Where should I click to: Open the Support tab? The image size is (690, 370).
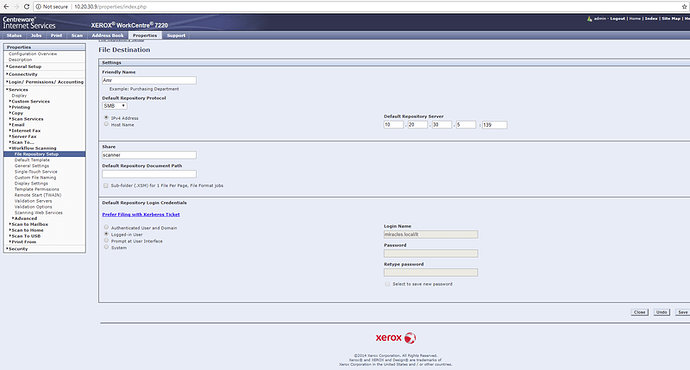[176, 35]
